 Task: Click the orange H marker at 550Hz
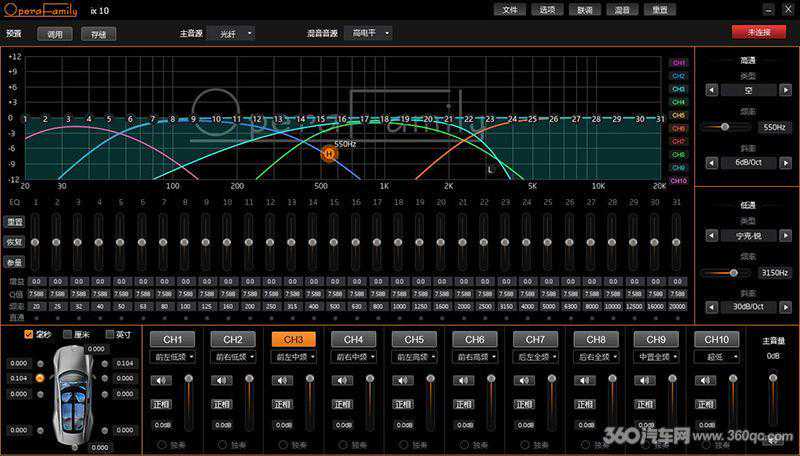tap(328, 153)
